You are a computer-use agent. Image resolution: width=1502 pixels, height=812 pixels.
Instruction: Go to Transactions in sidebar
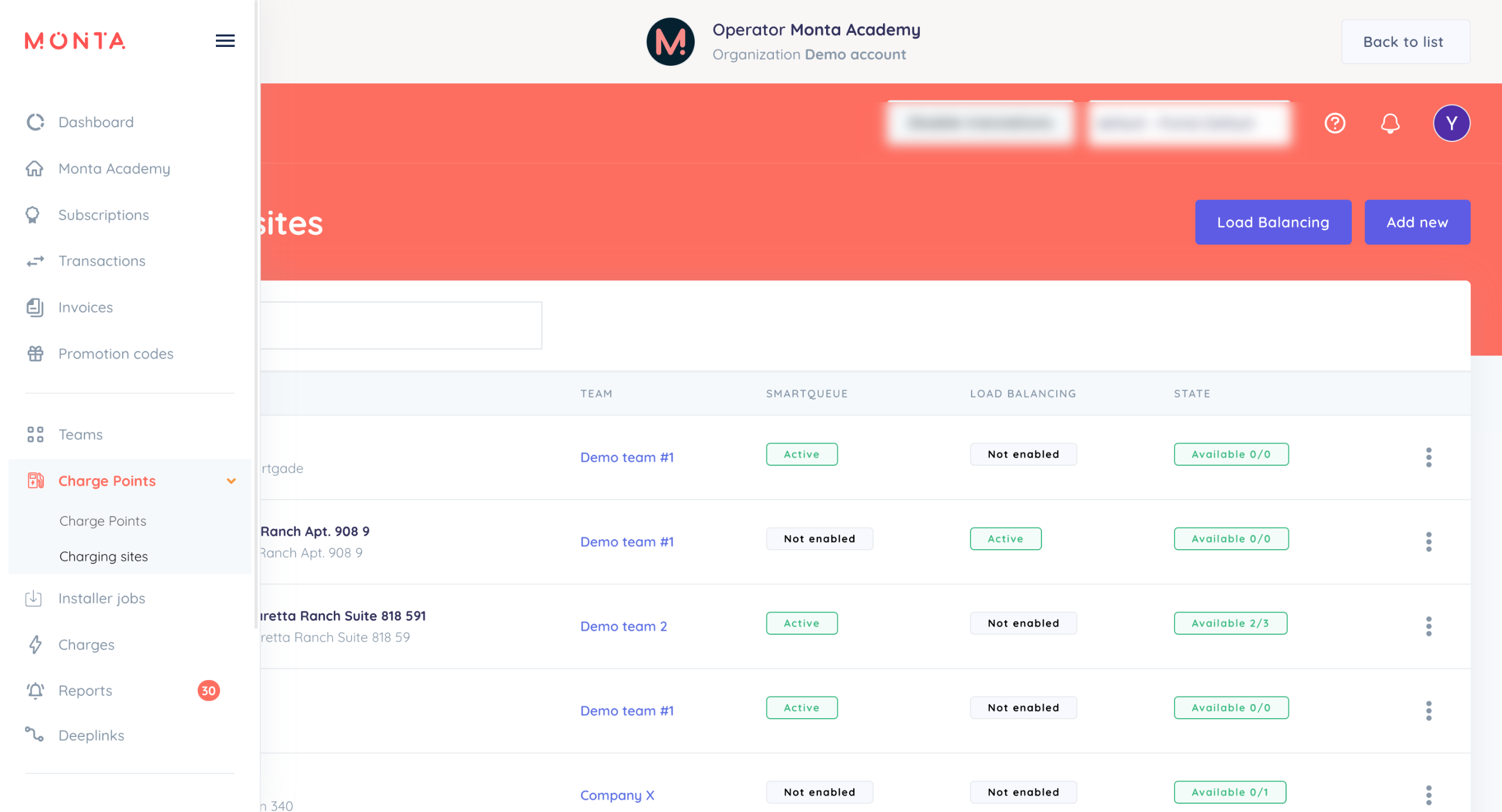(x=102, y=261)
